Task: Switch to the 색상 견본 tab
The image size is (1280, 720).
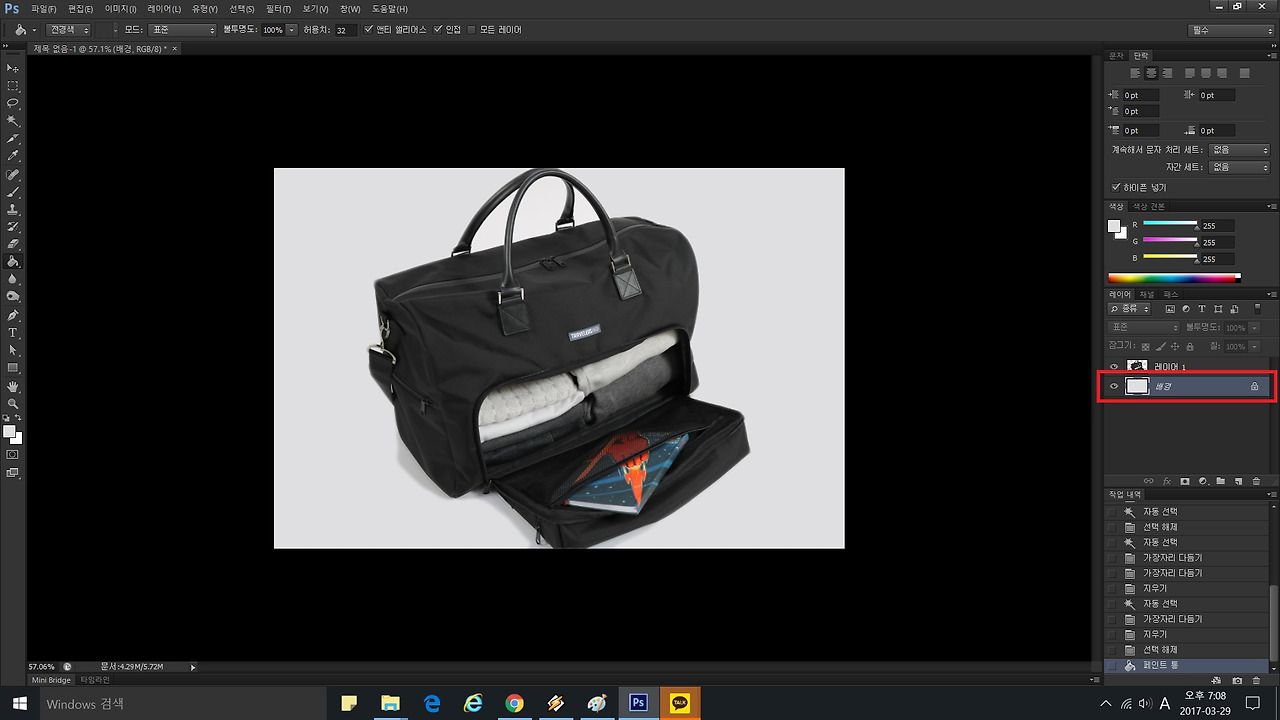Action: 1149,206
